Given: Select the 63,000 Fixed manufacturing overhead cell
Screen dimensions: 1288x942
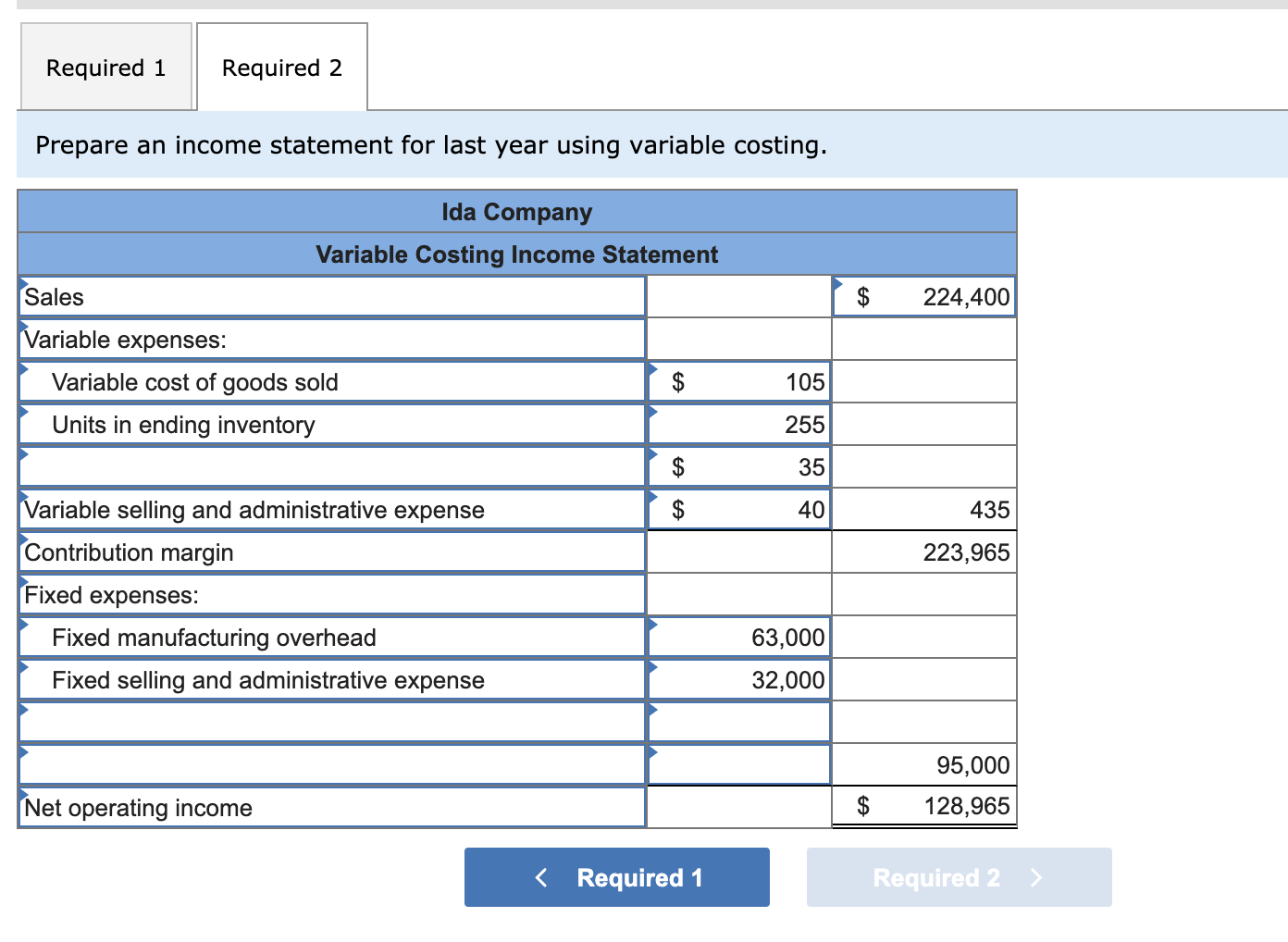Looking at the screenshot, I should click(x=738, y=637).
